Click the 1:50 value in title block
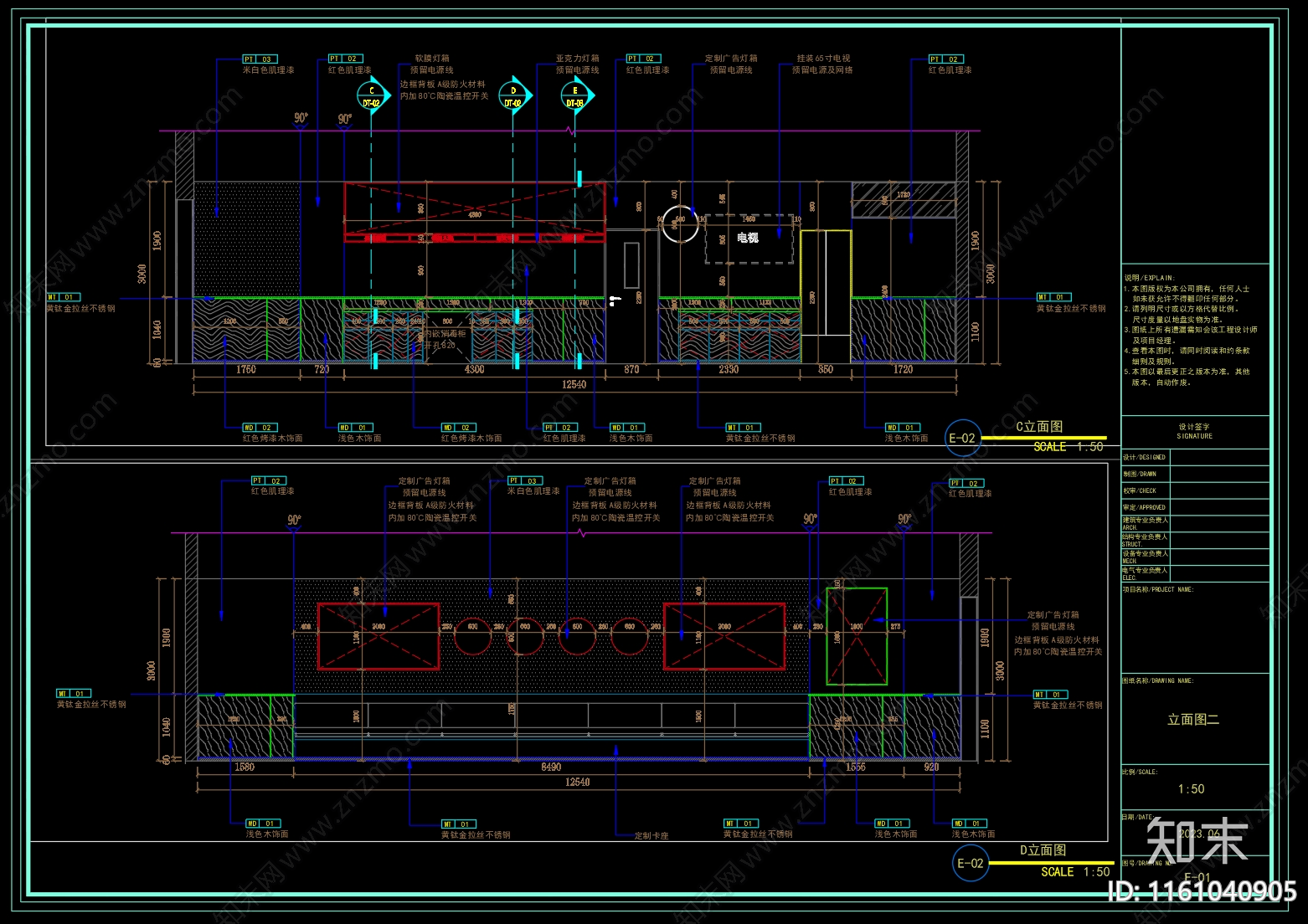This screenshot has height=924, width=1308. point(1191,789)
